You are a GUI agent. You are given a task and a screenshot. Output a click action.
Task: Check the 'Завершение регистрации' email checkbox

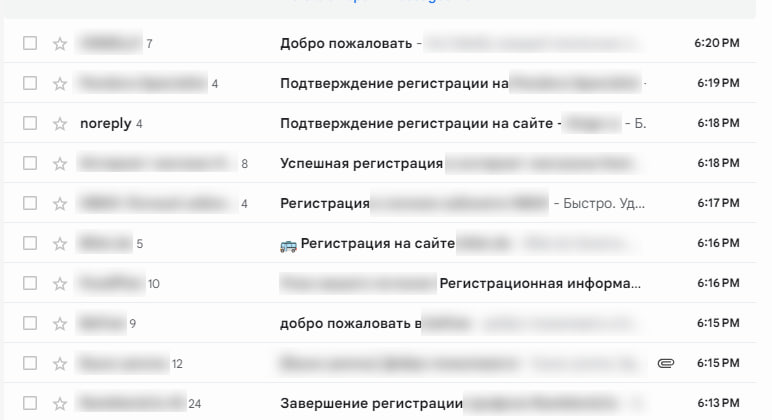click(x=30, y=403)
